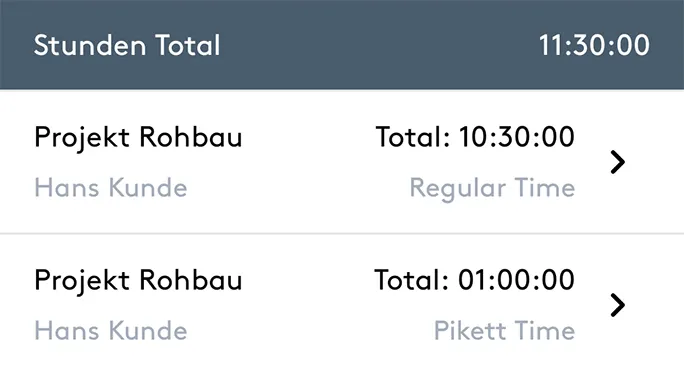Click the Regular Time label
This screenshot has width=684, height=384.
tap(492, 189)
